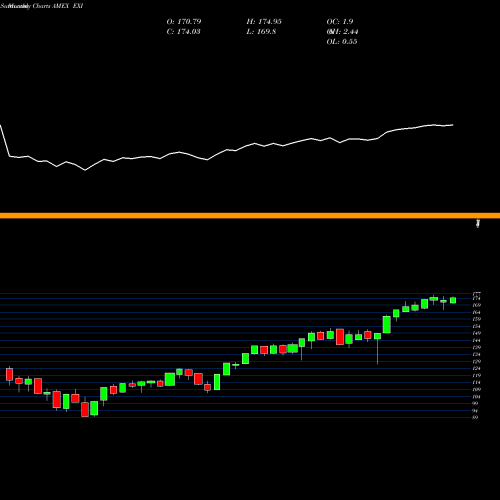Click the low price value L: 169.8
The width and height of the screenshot is (500, 500).
261,32
